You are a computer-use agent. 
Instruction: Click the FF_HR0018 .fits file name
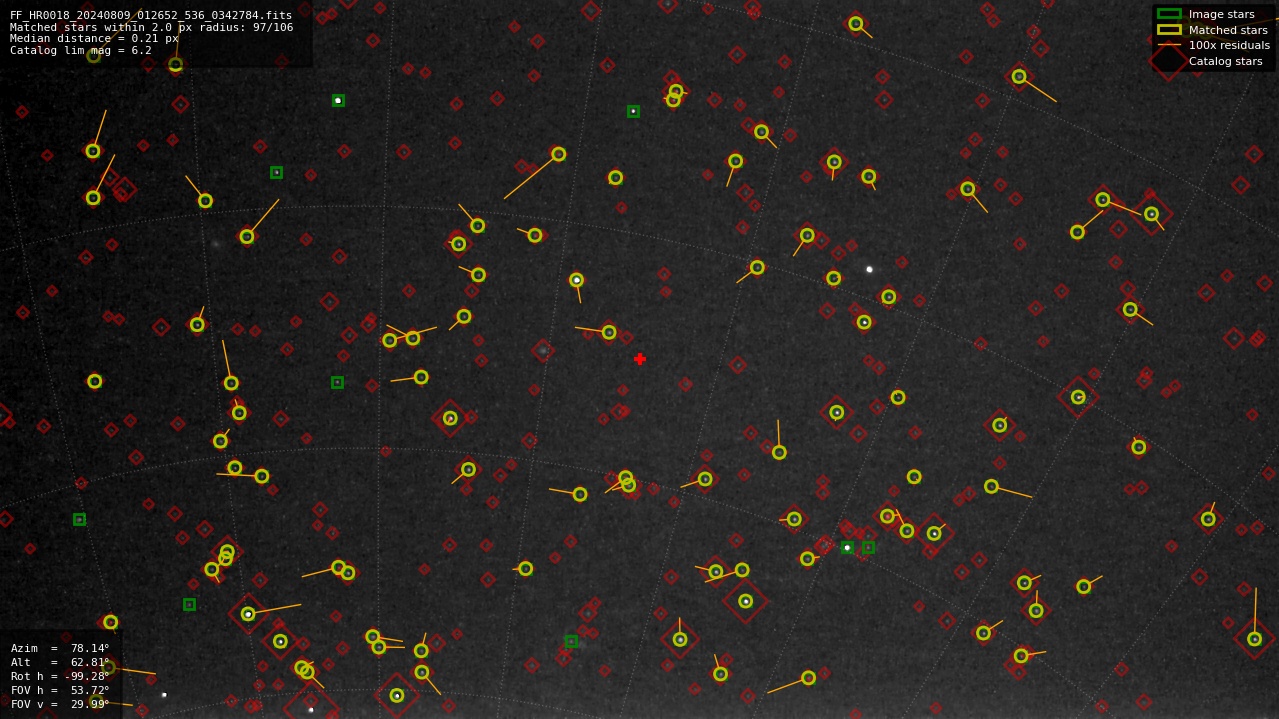[151, 16]
